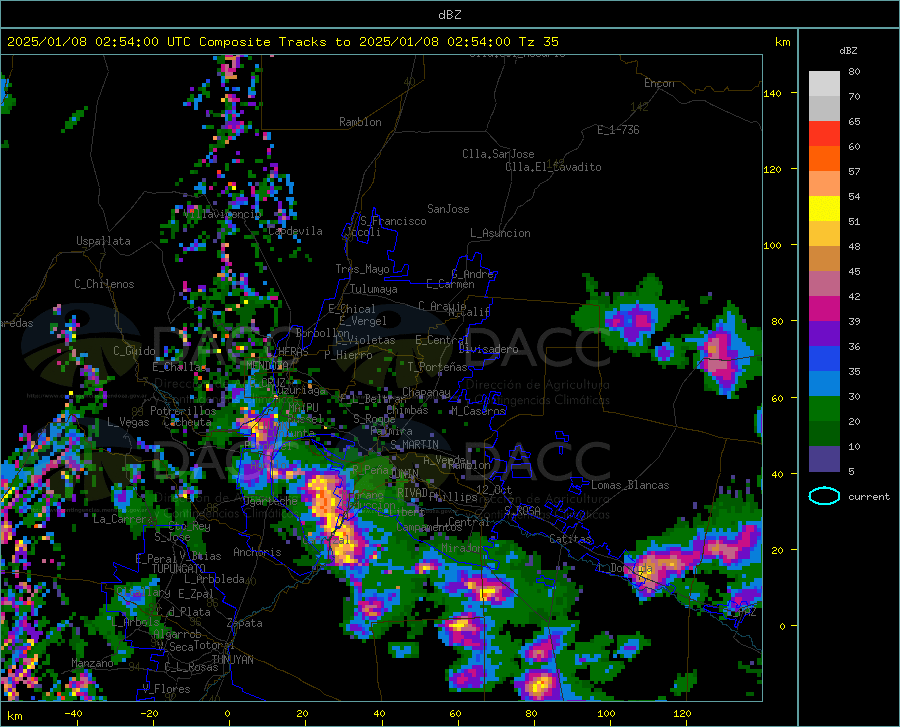Click the 'P_Hierro' map label
The width and height of the screenshot is (900, 727).
click(x=348, y=355)
